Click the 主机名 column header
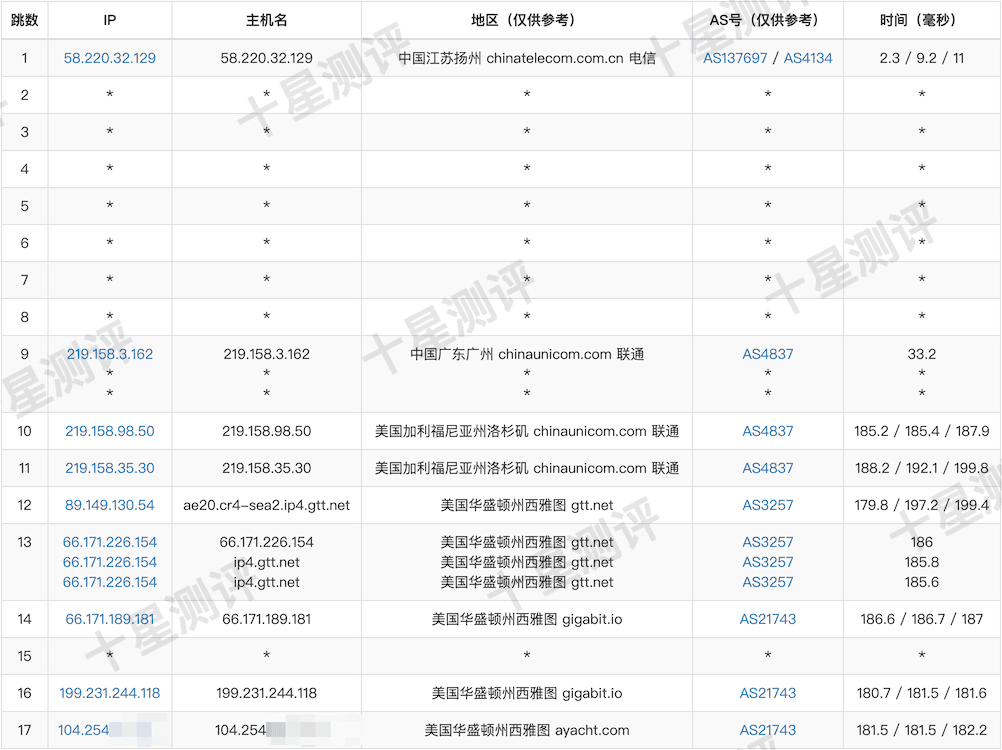The height and width of the screenshot is (750, 1002). point(266,20)
